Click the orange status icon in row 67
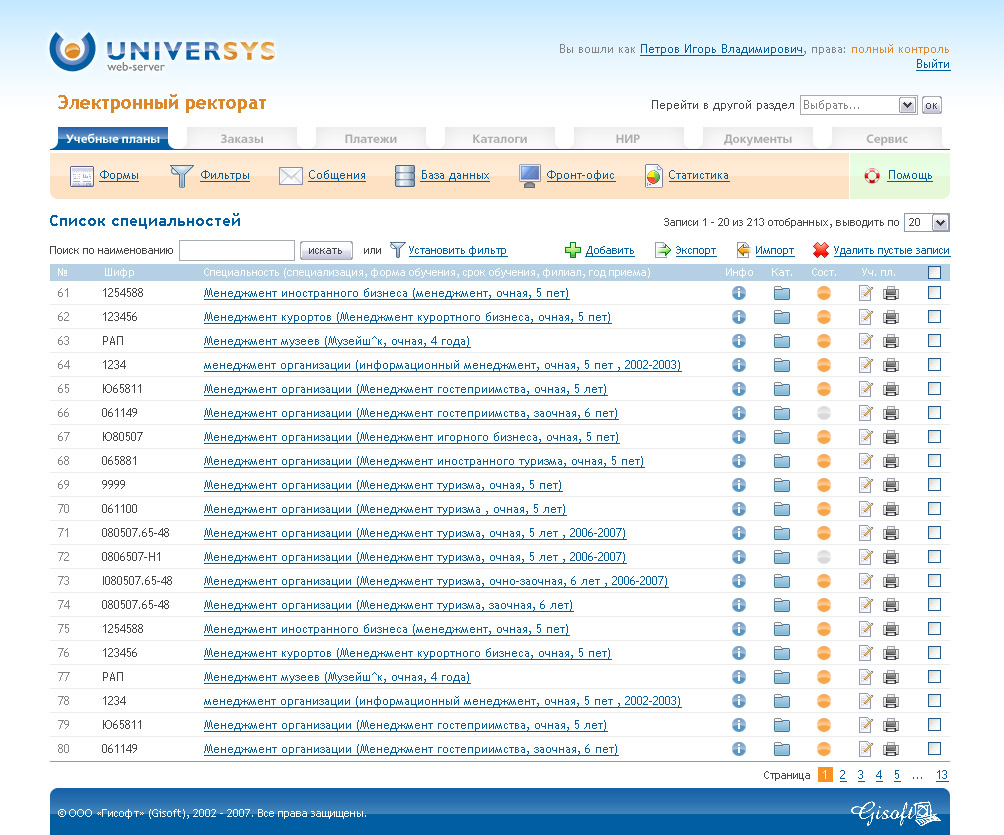The height and width of the screenshot is (835, 1004). click(x=823, y=437)
